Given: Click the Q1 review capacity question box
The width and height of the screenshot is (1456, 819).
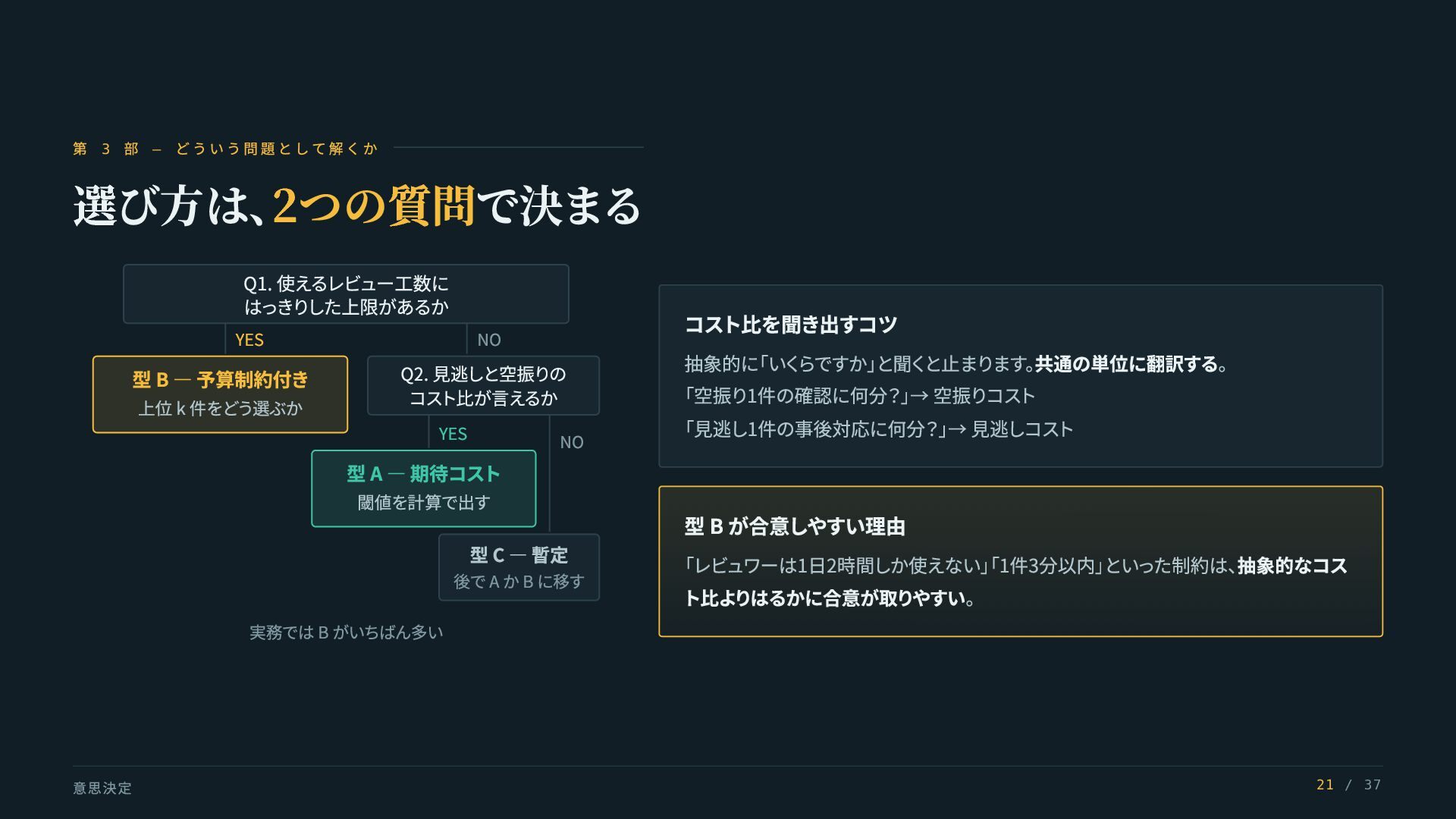Looking at the screenshot, I should coord(346,294).
